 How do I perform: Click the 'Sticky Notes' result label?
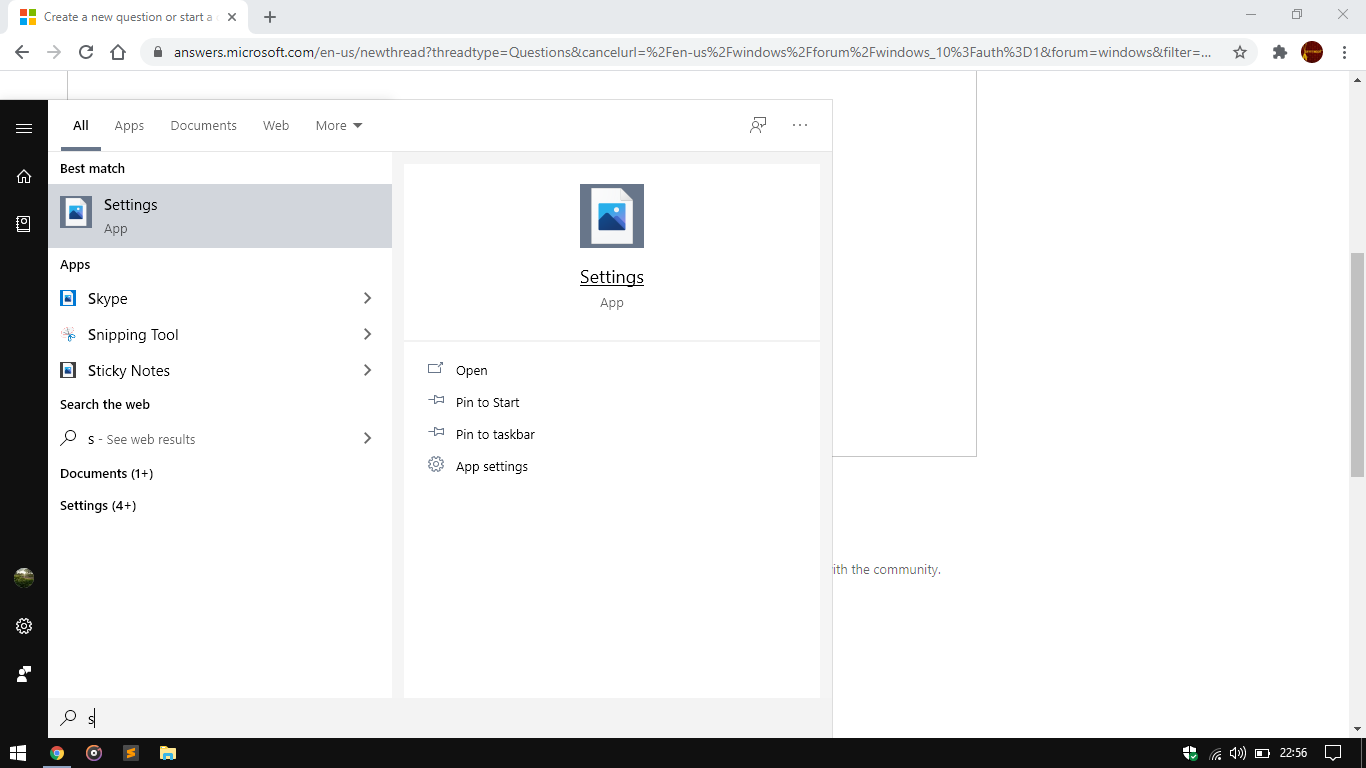tap(129, 370)
